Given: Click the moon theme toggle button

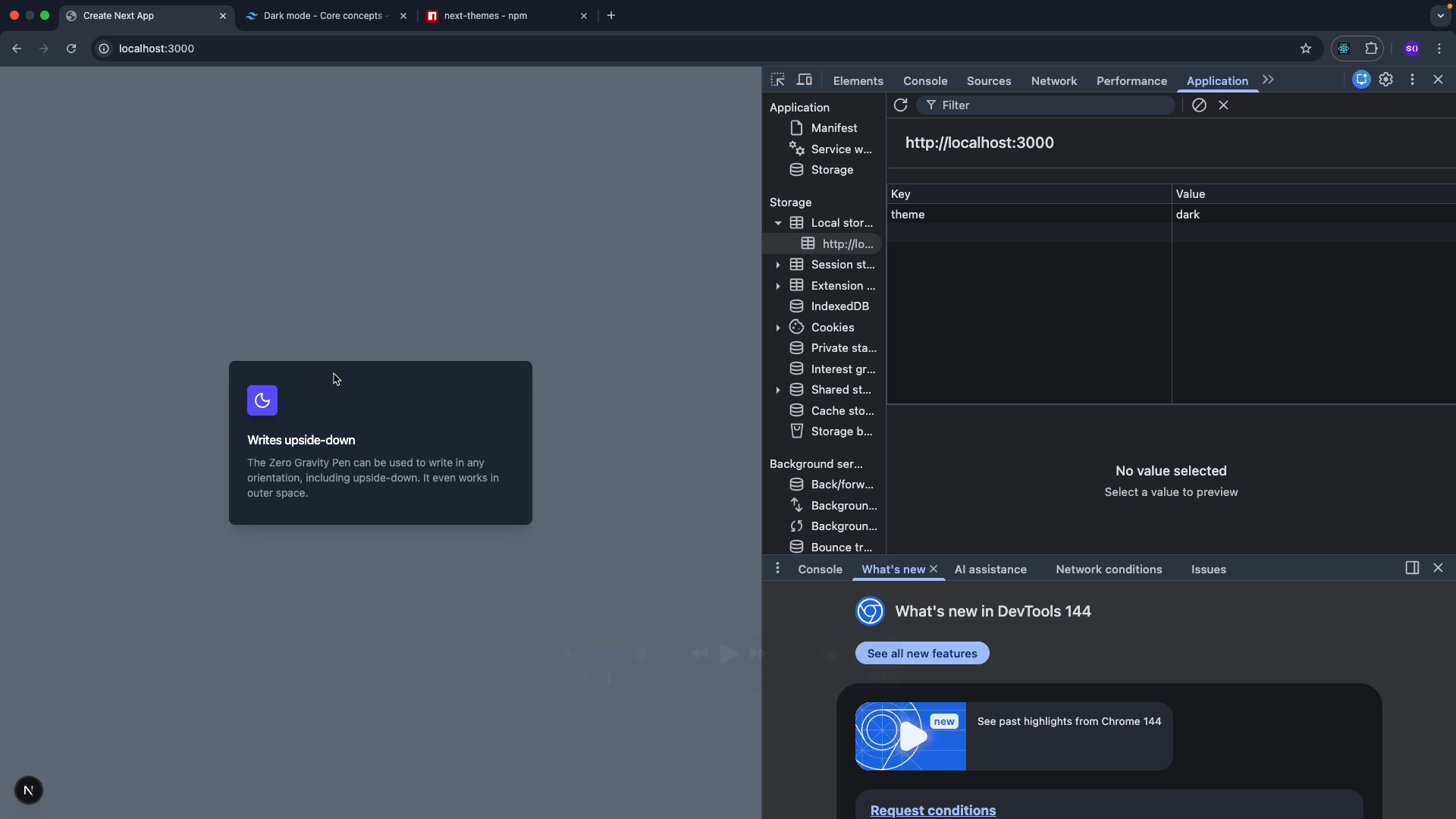Looking at the screenshot, I should 262,400.
